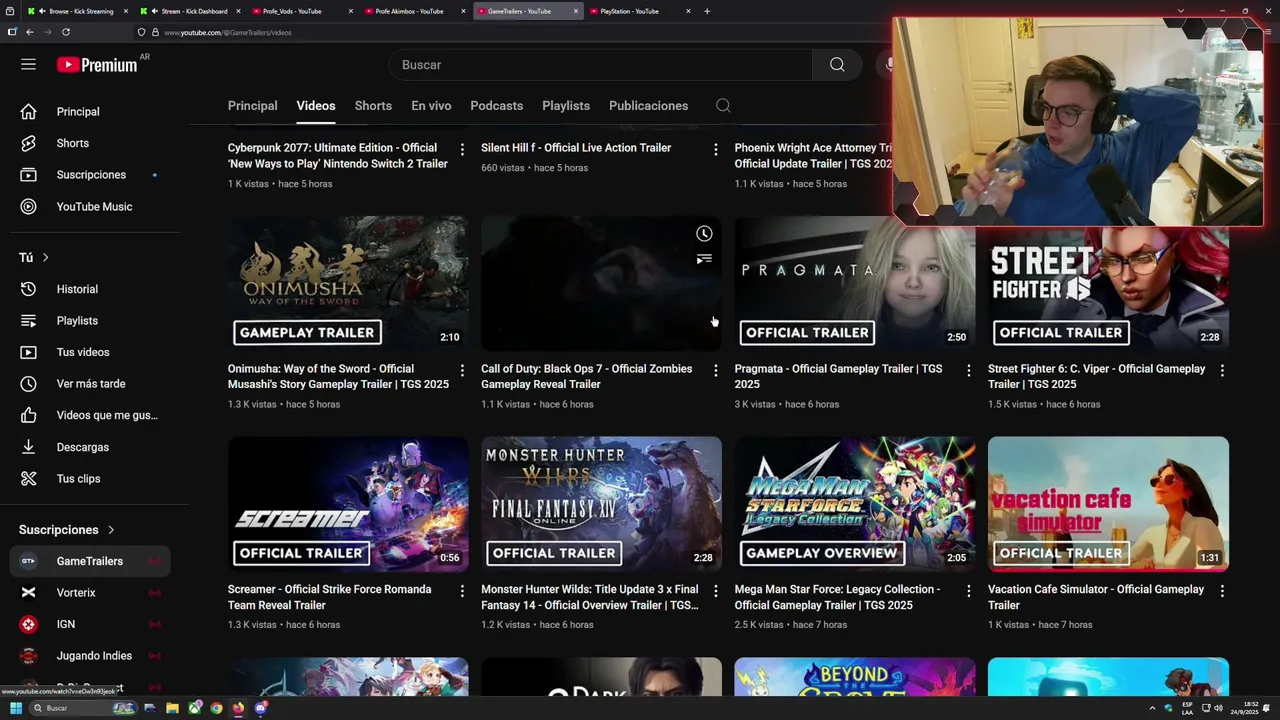Open the Playlists channel tab

click(x=566, y=106)
